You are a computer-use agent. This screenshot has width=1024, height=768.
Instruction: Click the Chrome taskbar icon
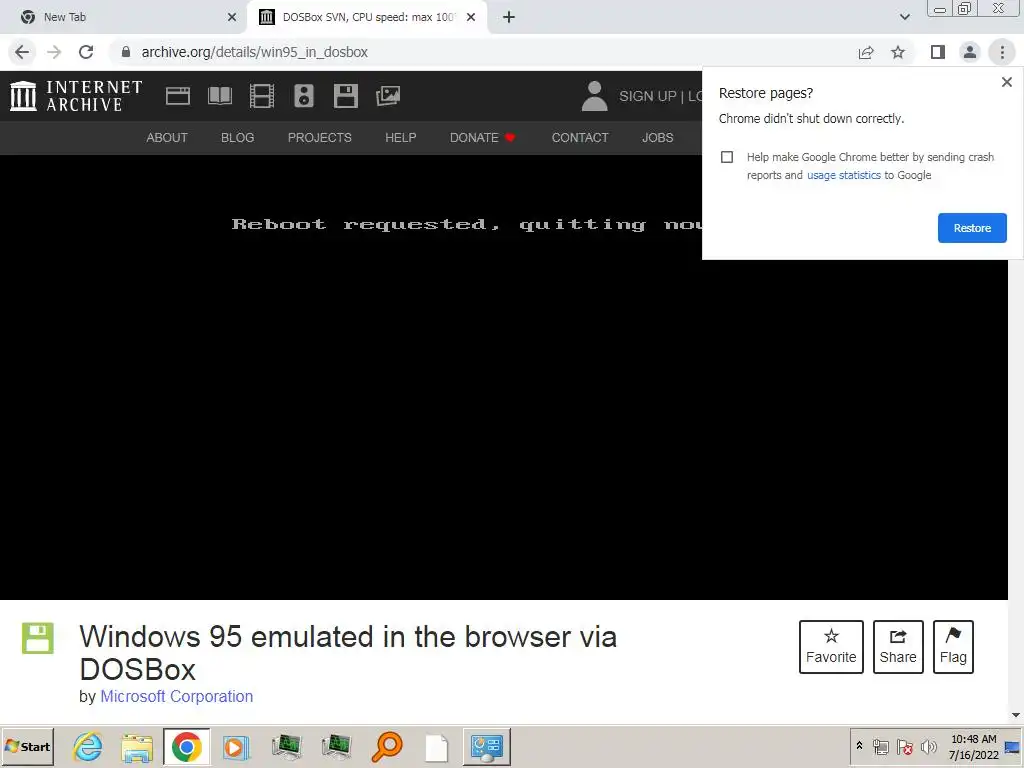187,746
